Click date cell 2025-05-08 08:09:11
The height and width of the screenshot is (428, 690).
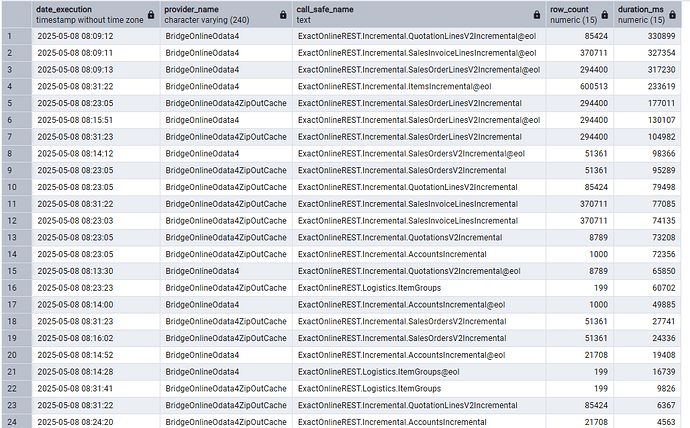point(95,53)
